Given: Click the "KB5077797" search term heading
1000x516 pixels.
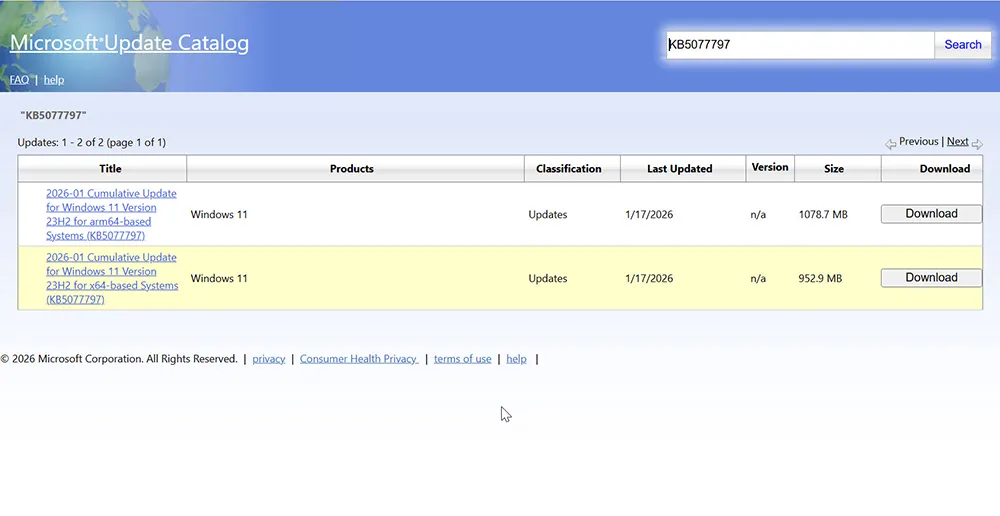Looking at the screenshot, I should point(54,115).
